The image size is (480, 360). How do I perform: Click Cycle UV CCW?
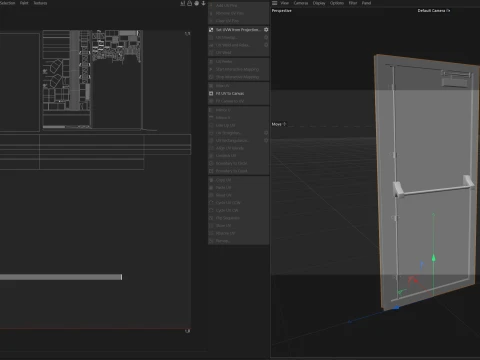click(238, 203)
